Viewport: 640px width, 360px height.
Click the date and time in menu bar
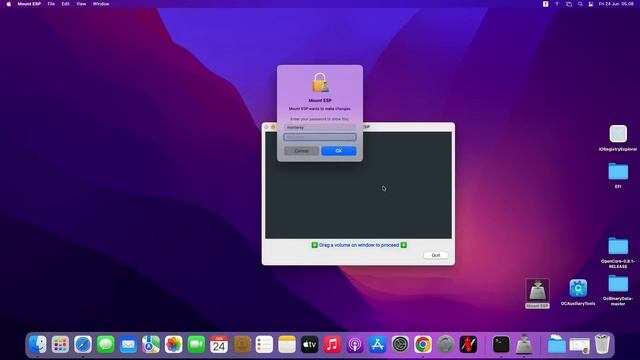point(616,4)
